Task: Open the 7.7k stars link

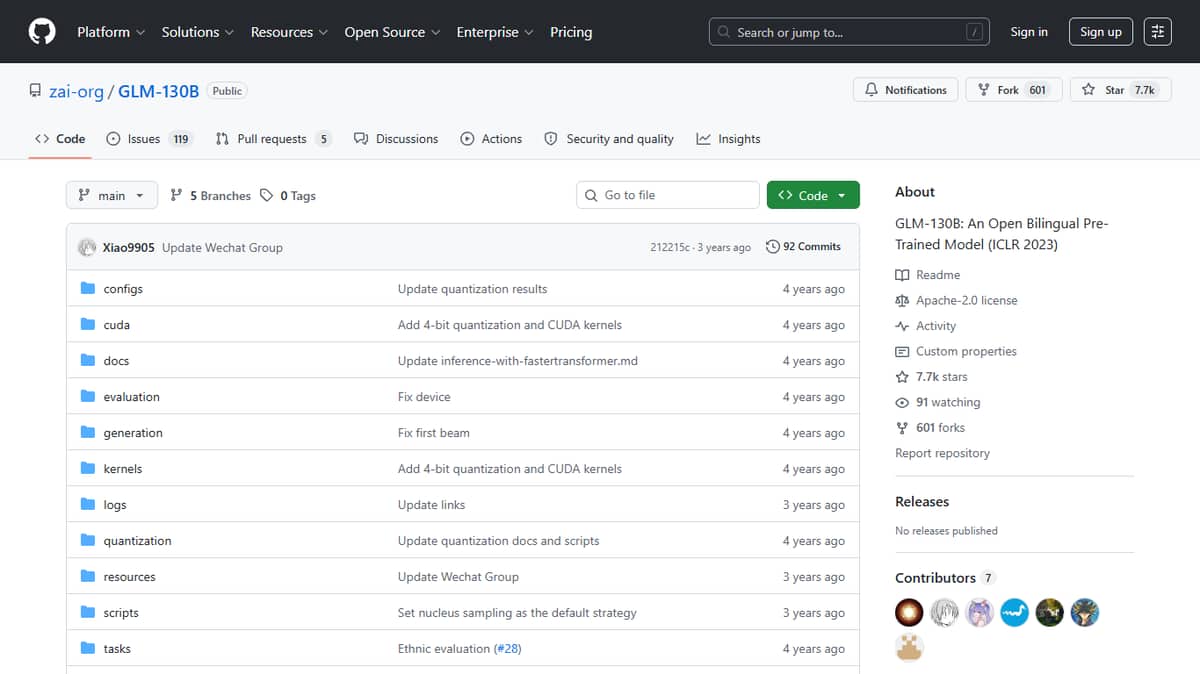Action: (x=931, y=377)
